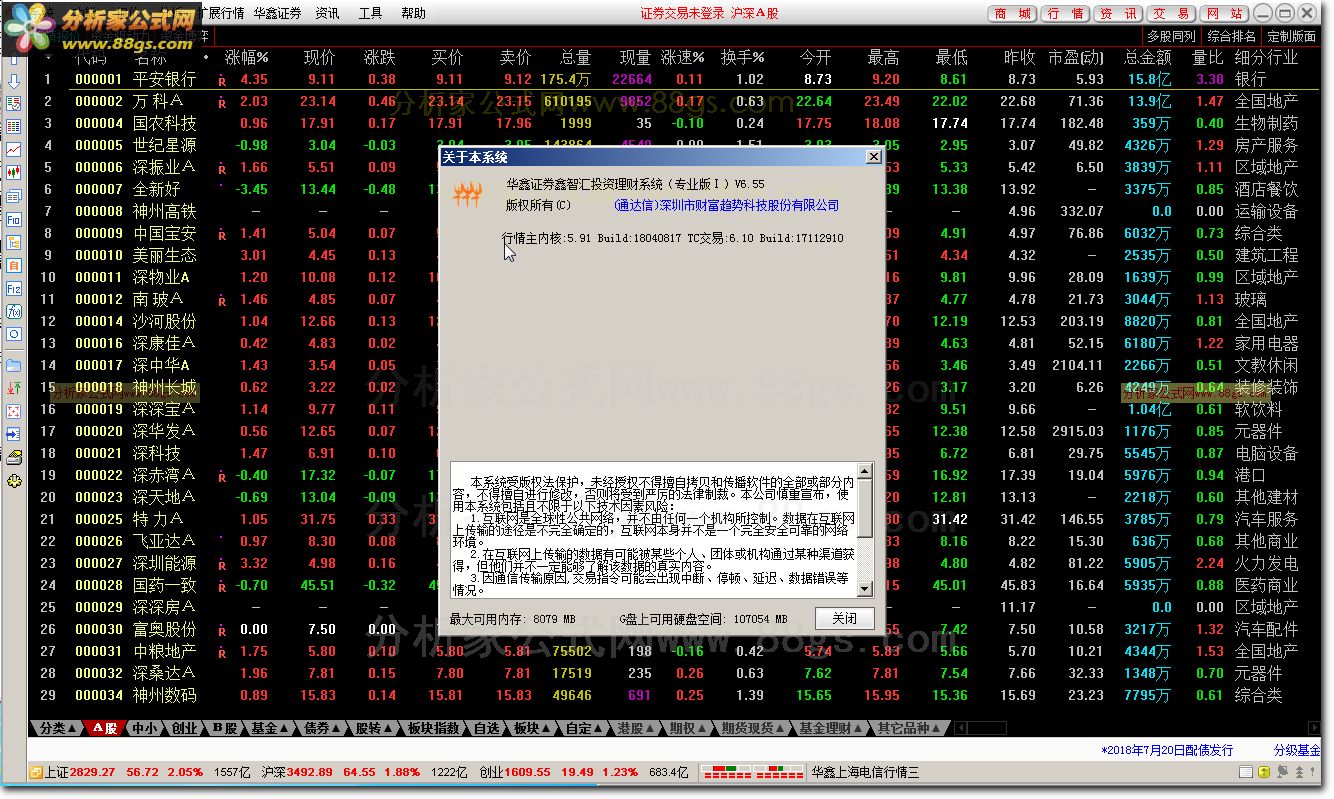Sort by the 总金额 column header

pyautogui.click(x=1147, y=58)
